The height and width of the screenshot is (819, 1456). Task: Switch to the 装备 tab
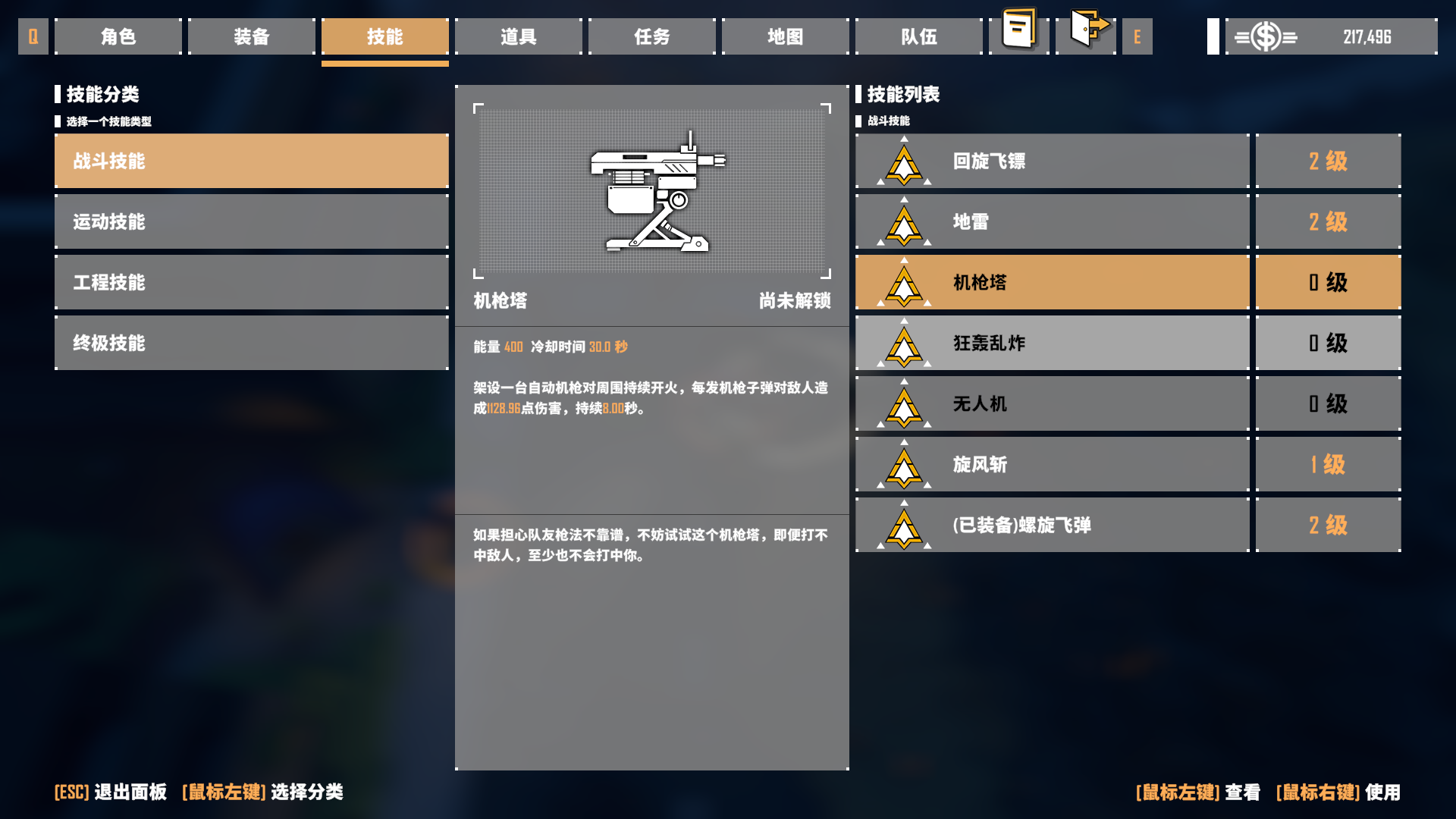tap(252, 36)
